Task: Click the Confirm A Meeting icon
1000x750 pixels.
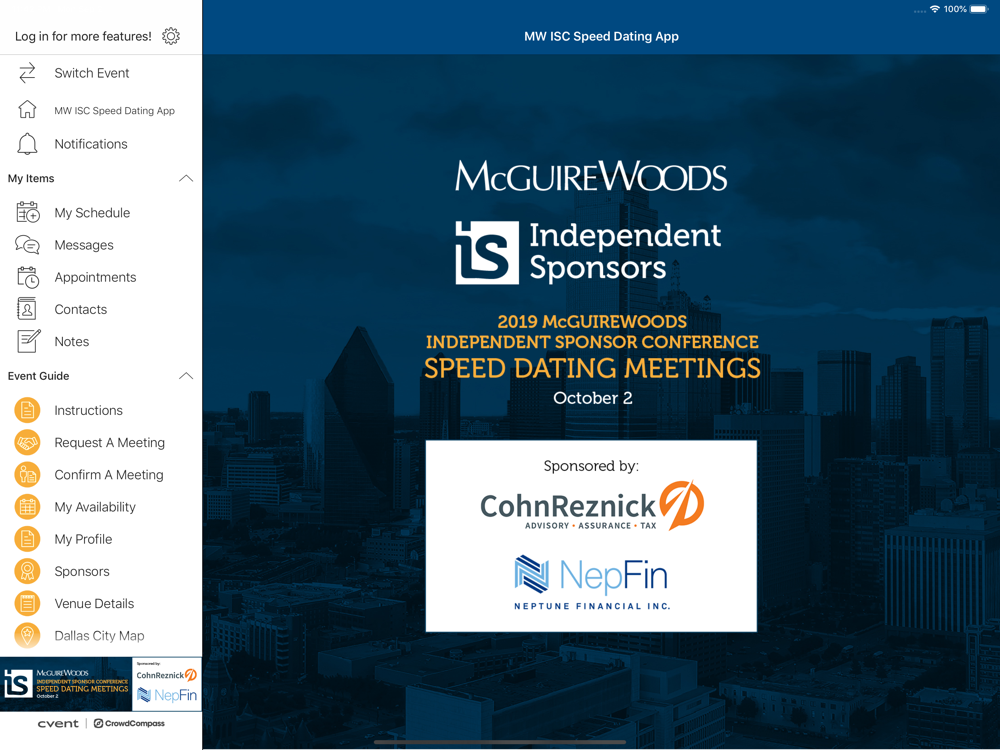Action: click(x=27, y=474)
